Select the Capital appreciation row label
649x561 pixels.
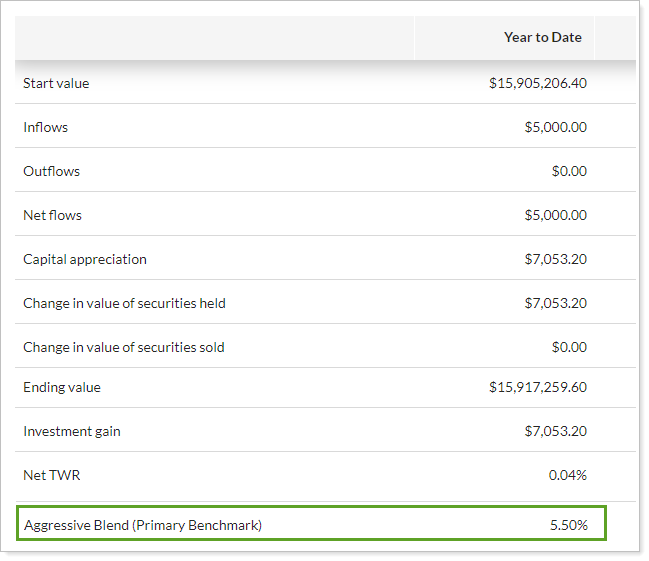(x=85, y=259)
